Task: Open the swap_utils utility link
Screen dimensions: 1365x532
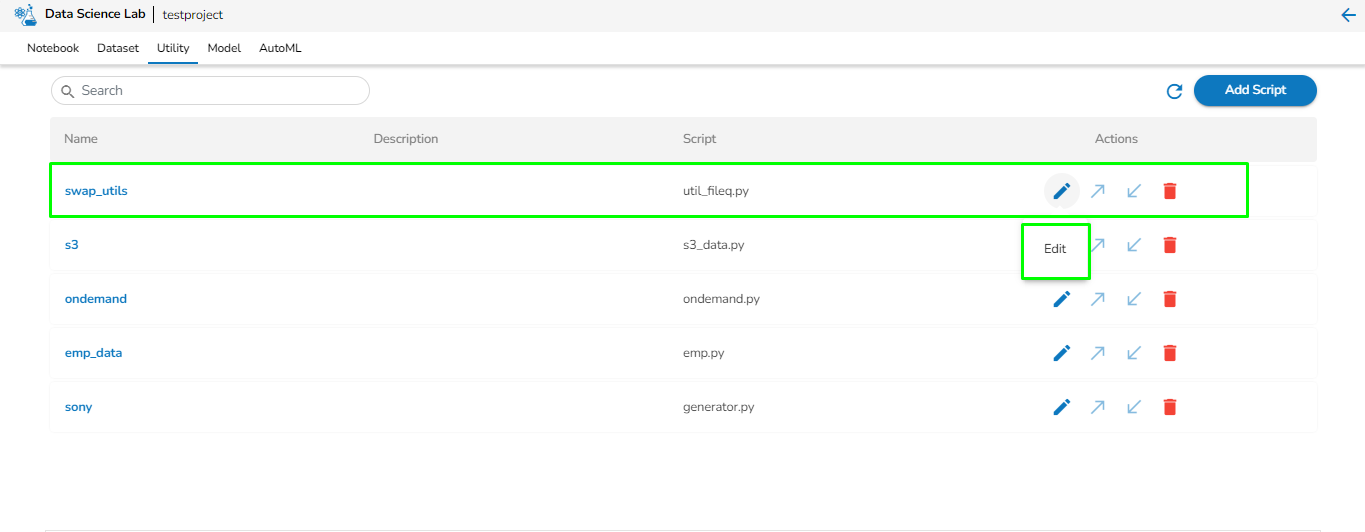Action: click(96, 191)
